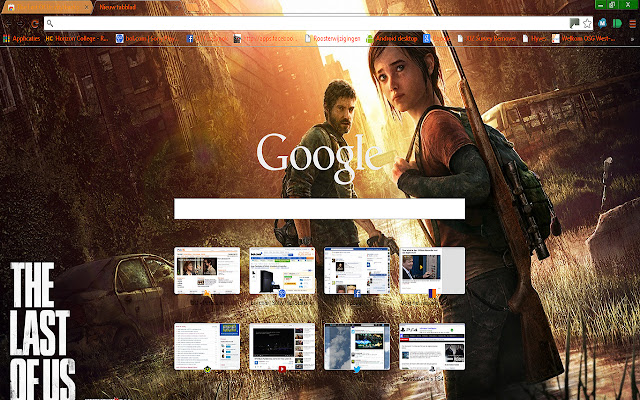640x400 pixels.
Task: Open the NU.nl news thumbnail
Action: point(207,270)
